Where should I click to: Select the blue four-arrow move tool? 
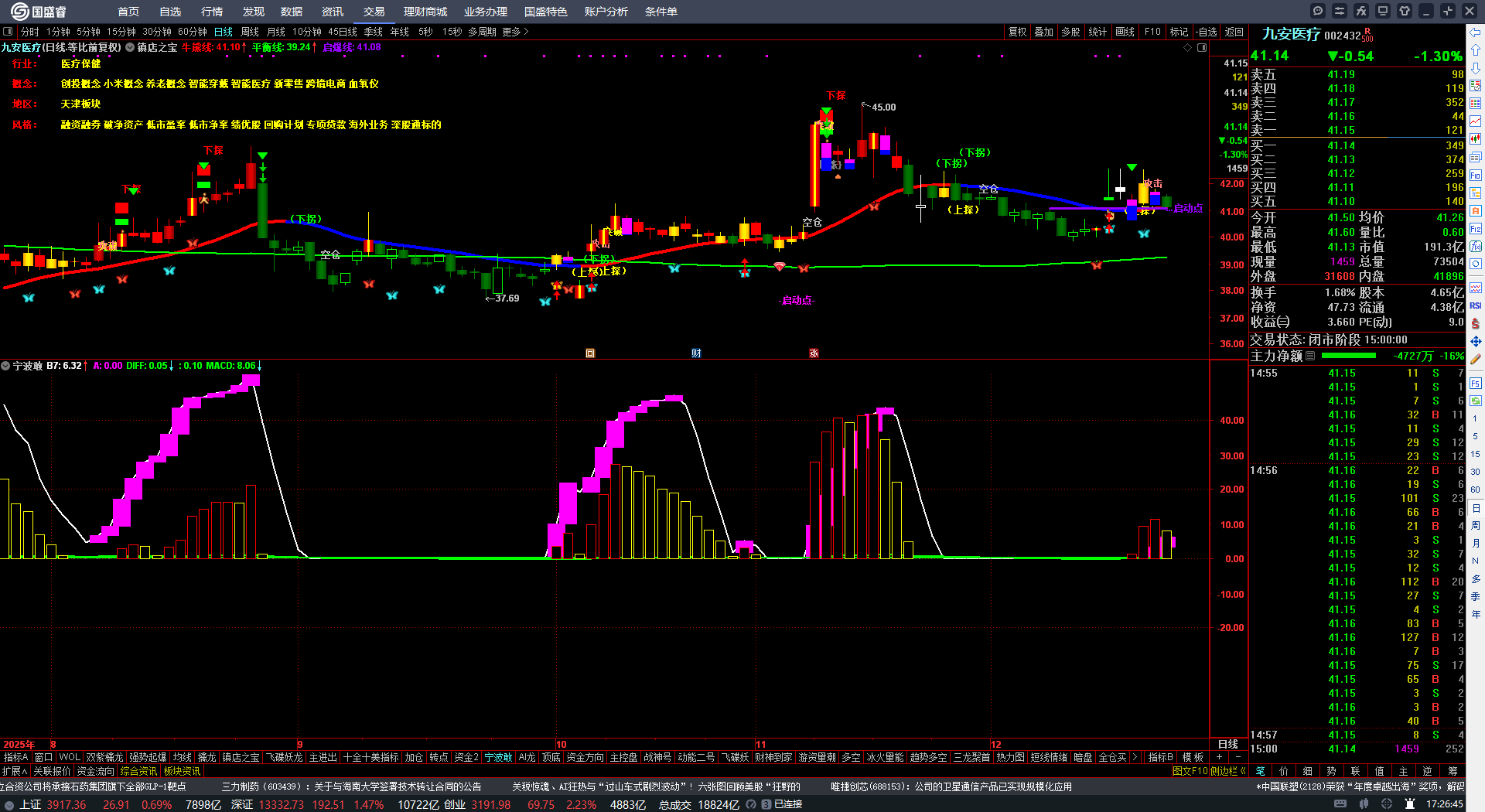coord(1476,341)
